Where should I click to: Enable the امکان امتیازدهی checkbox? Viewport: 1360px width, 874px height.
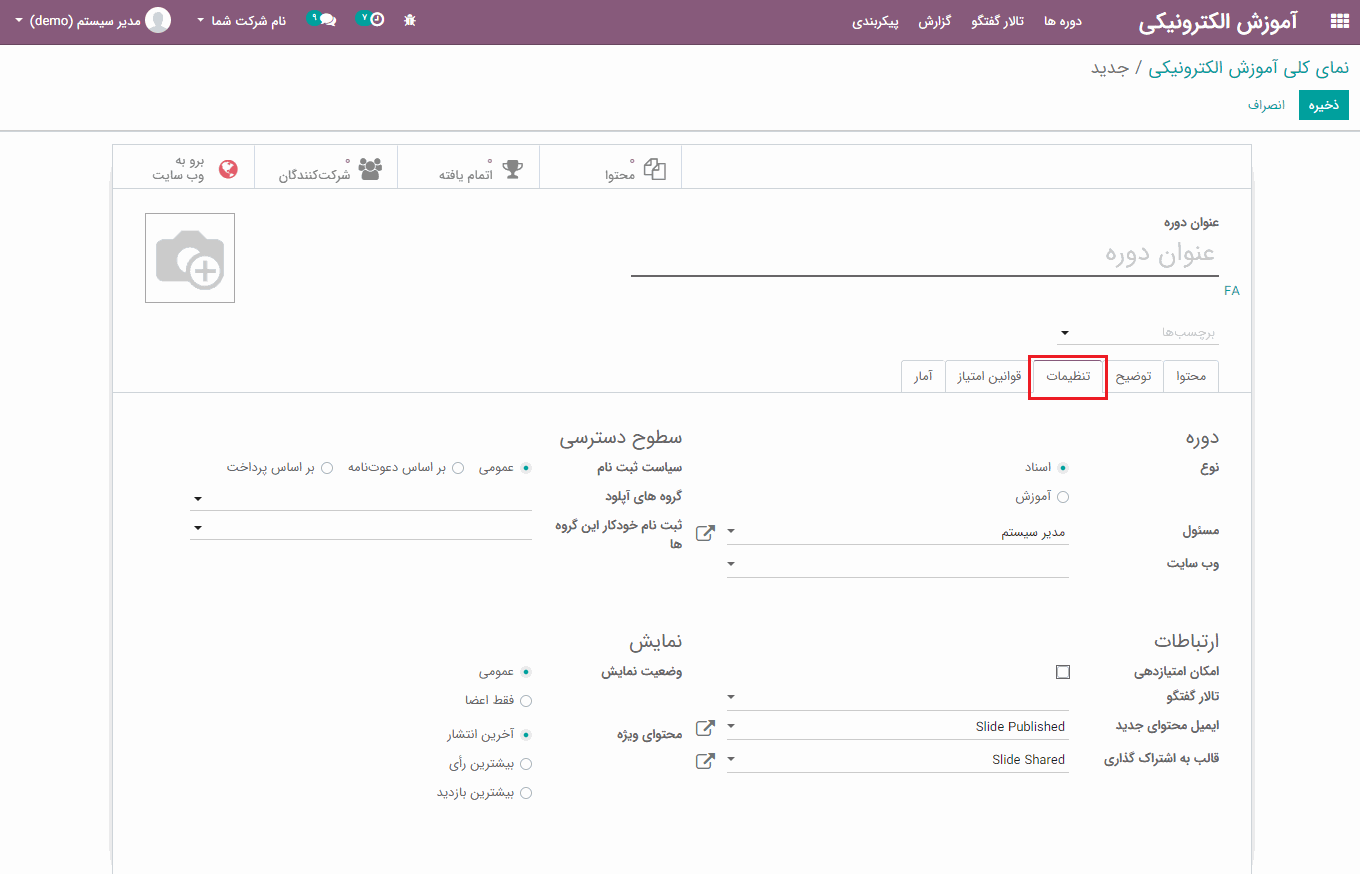[x=1063, y=672]
